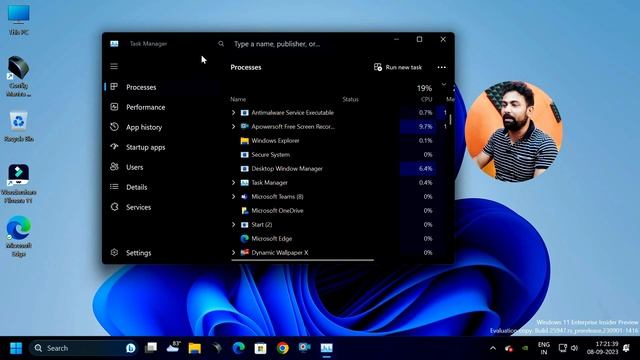Click the Run new task button
This screenshot has width=640, height=360.
point(398,67)
